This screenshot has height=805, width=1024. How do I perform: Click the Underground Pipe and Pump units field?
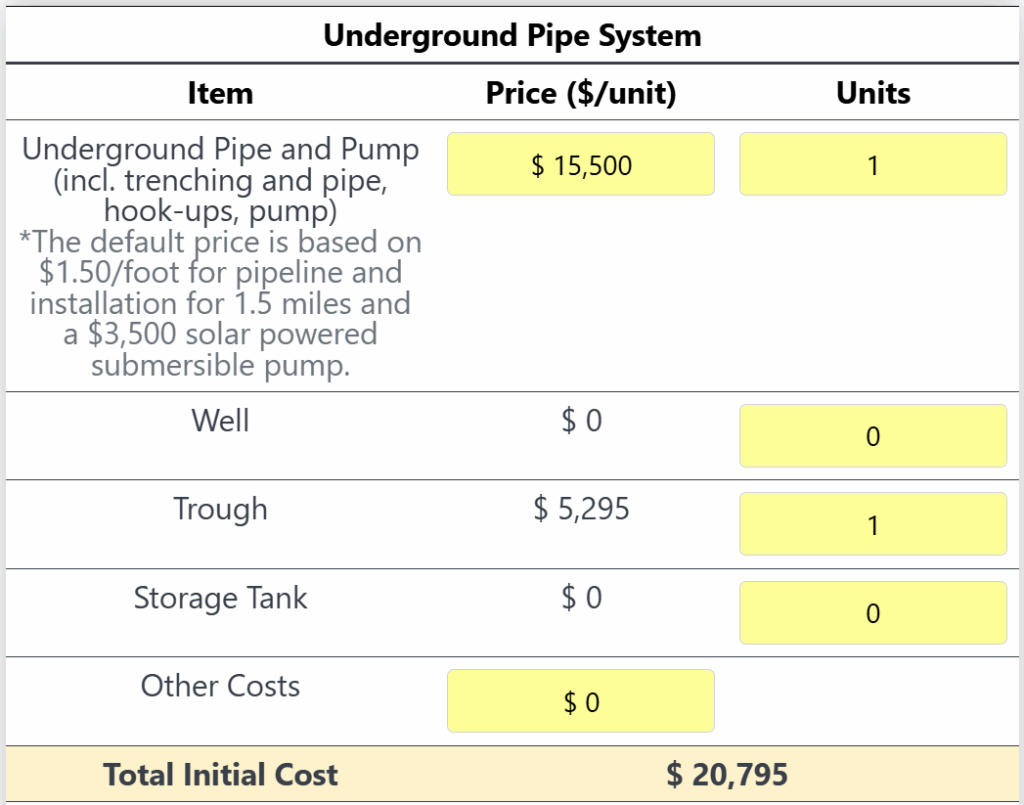click(x=872, y=164)
